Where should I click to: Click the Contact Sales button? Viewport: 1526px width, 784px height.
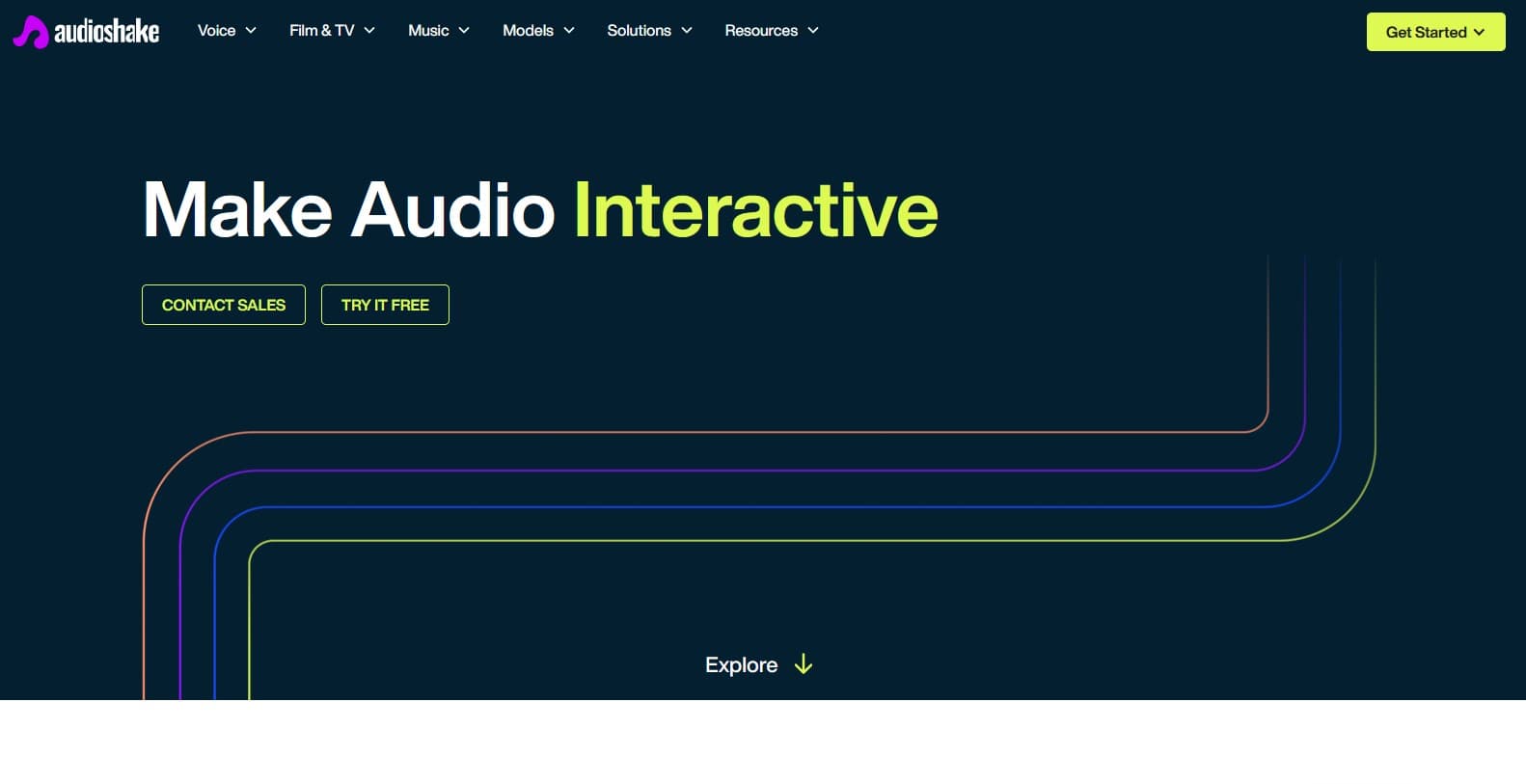[x=224, y=305]
